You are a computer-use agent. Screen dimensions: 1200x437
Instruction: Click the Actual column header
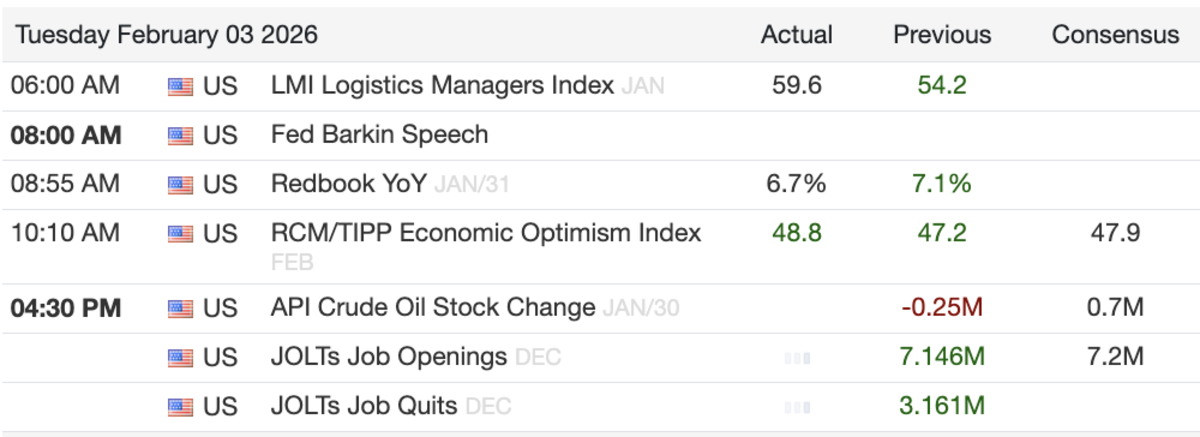pos(797,35)
